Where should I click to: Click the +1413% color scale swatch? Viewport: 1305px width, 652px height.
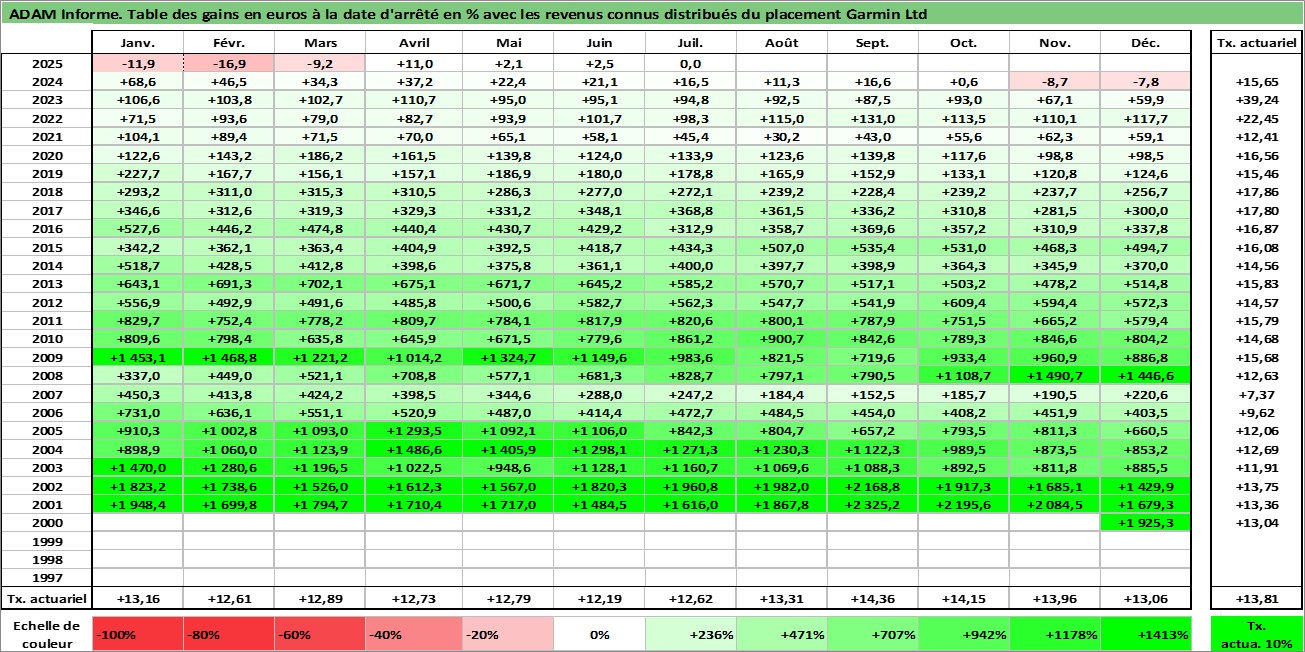point(1146,634)
